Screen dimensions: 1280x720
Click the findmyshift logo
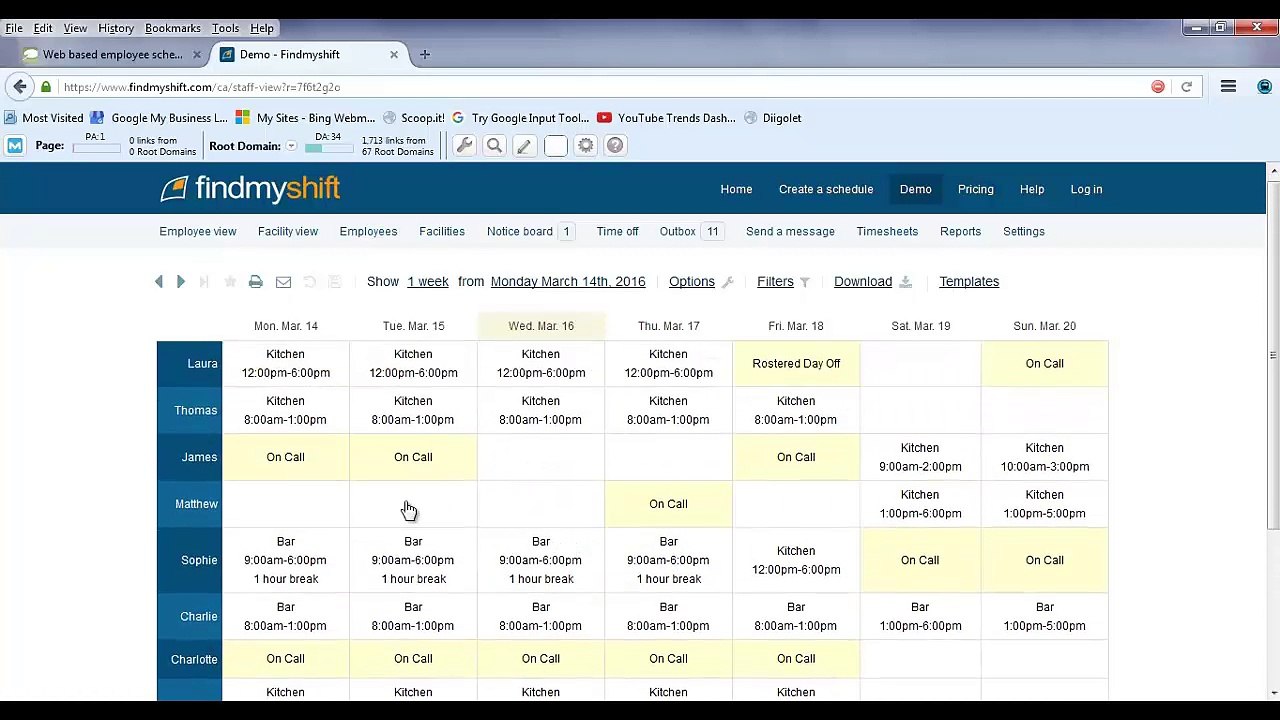coord(250,188)
